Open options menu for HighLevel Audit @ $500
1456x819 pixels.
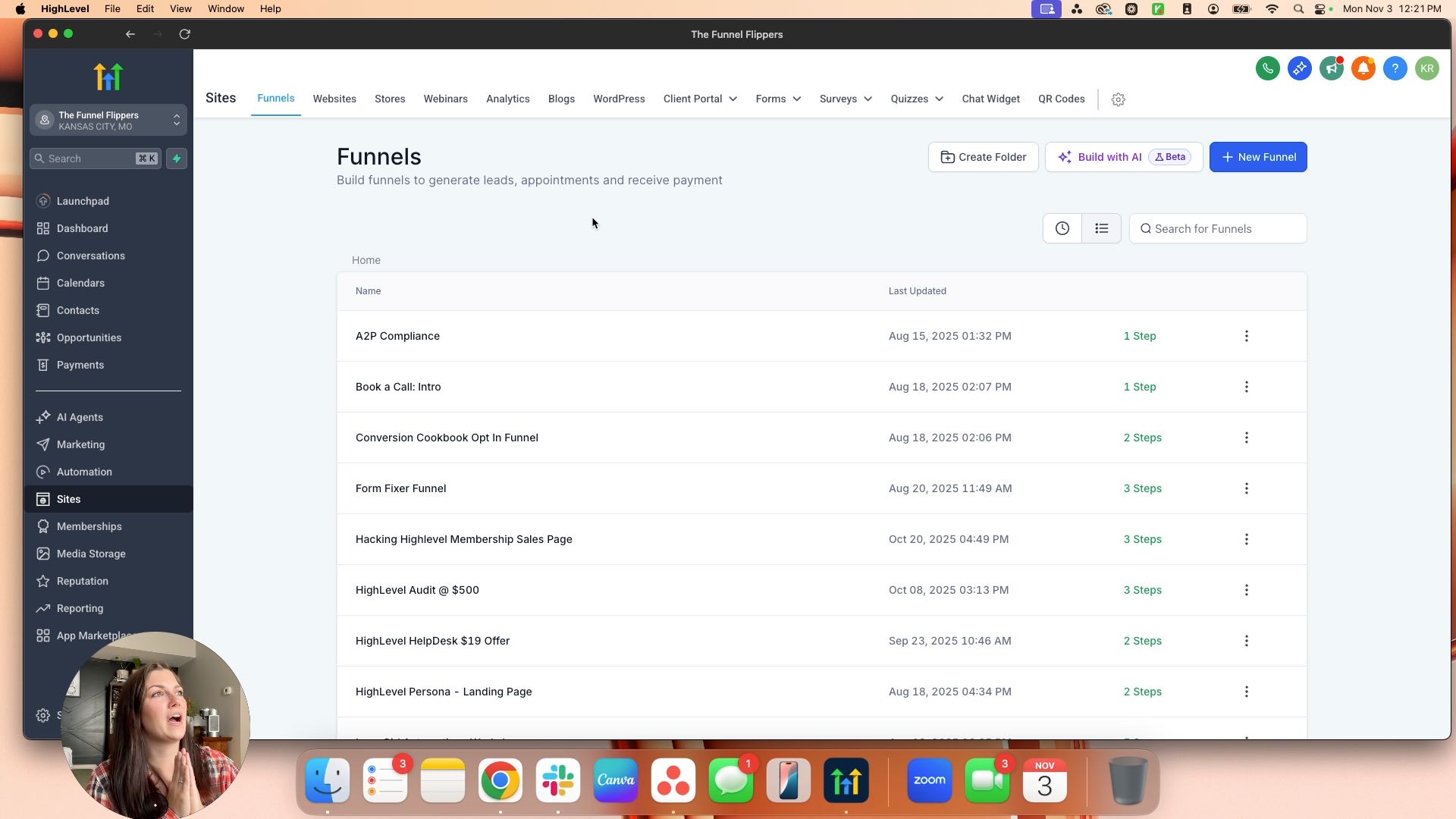tap(1246, 590)
